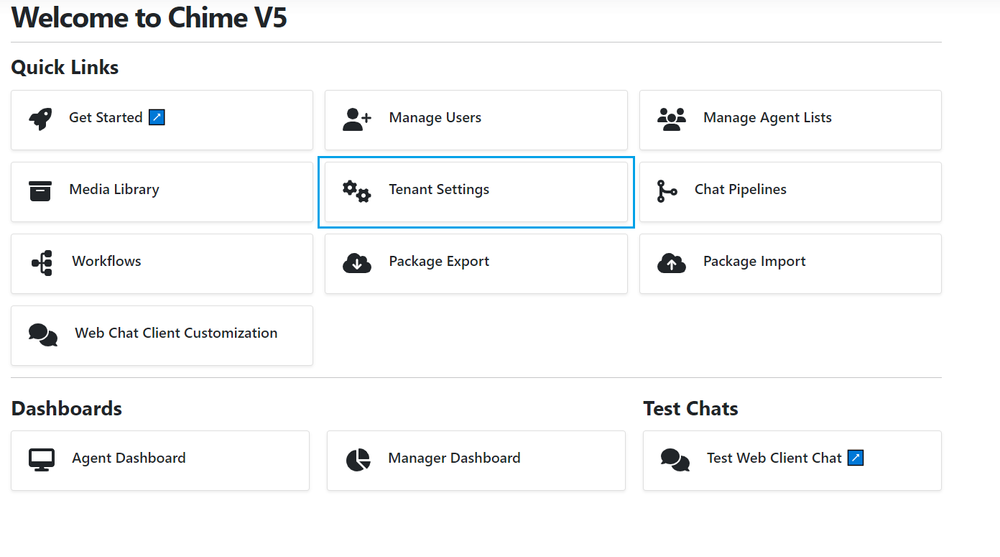The width and height of the screenshot is (1000, 557).
Task: Go to Chat Pipelines
Action: [x=740, y=190]
